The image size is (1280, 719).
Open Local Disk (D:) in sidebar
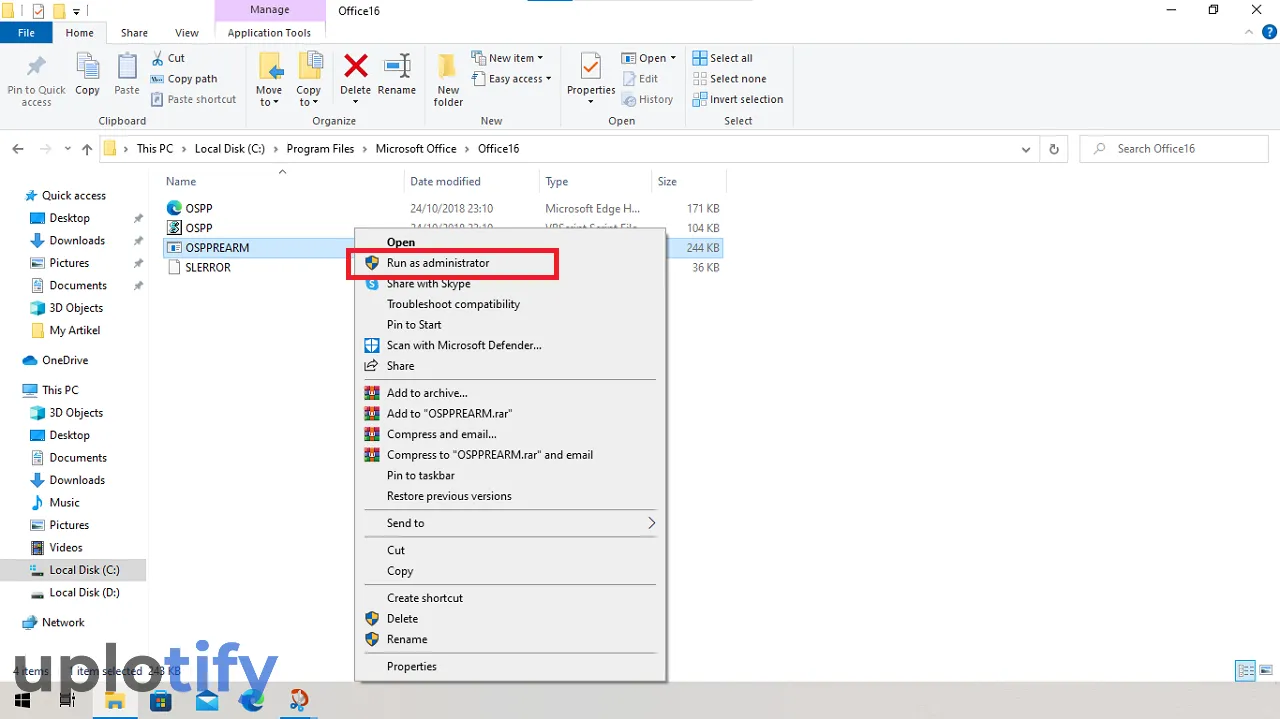pyautogui.click(x=84, y=593)
